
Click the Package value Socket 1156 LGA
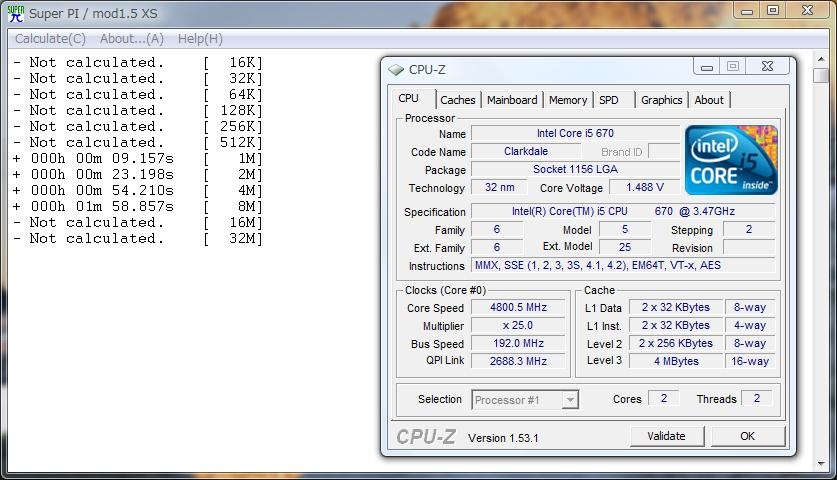point(575,170)
